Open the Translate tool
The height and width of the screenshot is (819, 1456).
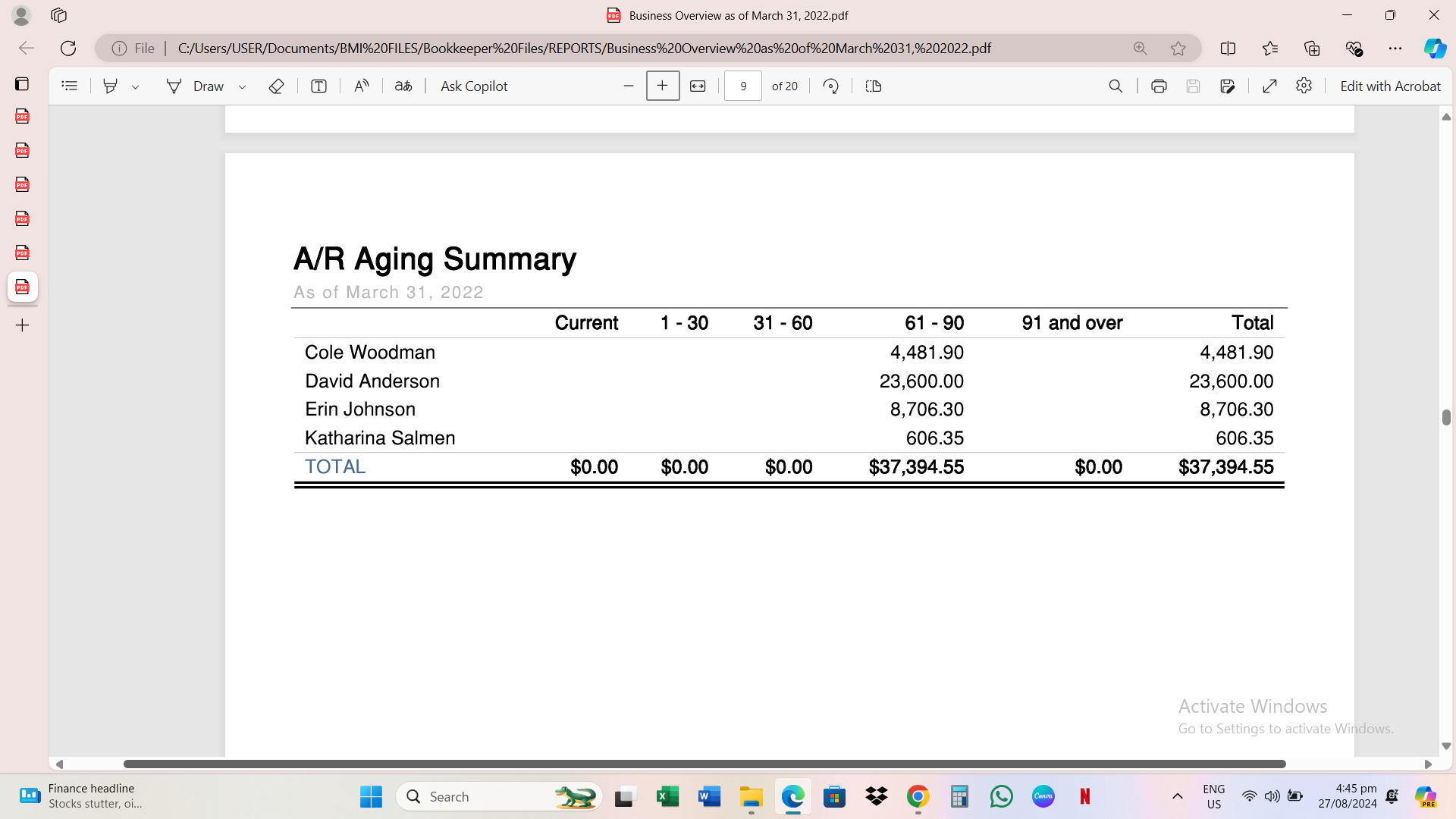tap(403, 86)
